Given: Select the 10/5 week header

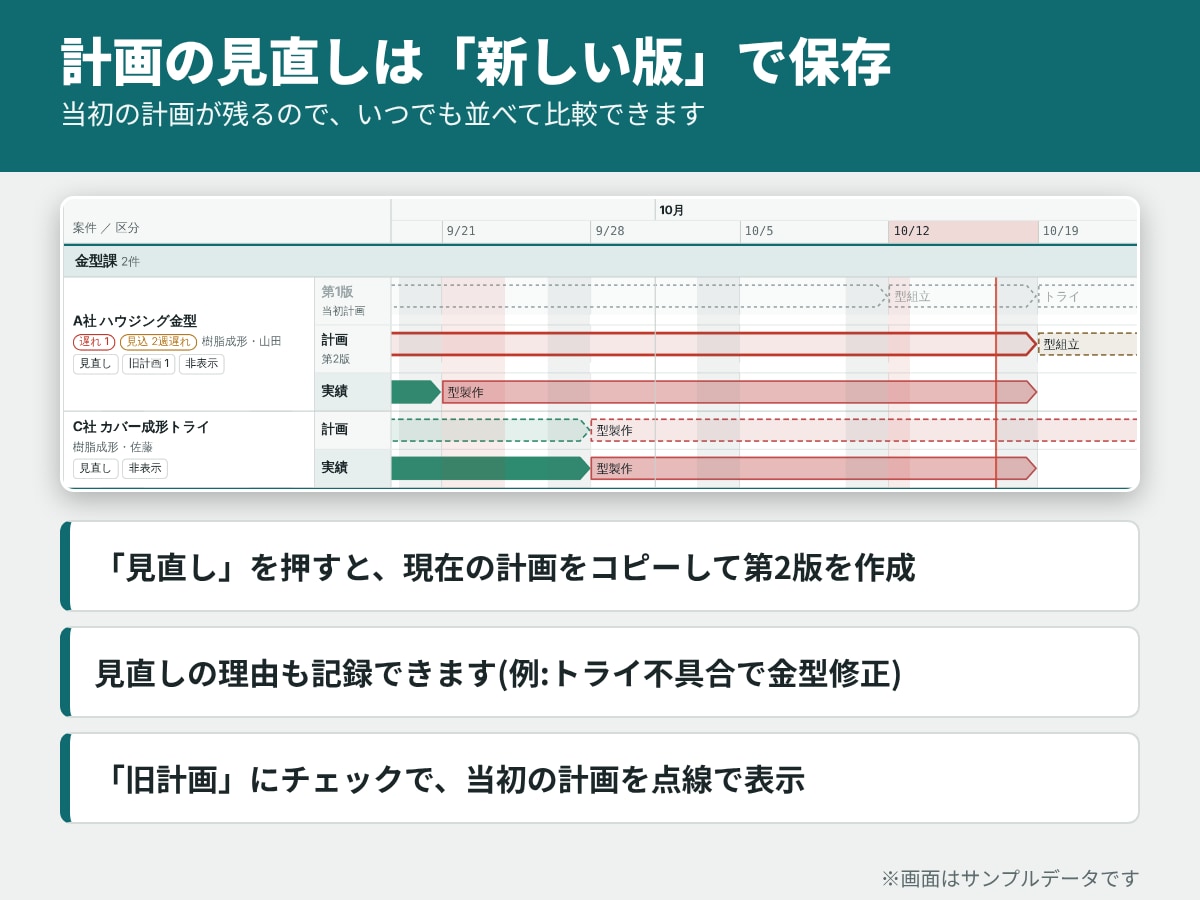Looking at the screenshot, I should click(814, 231).
